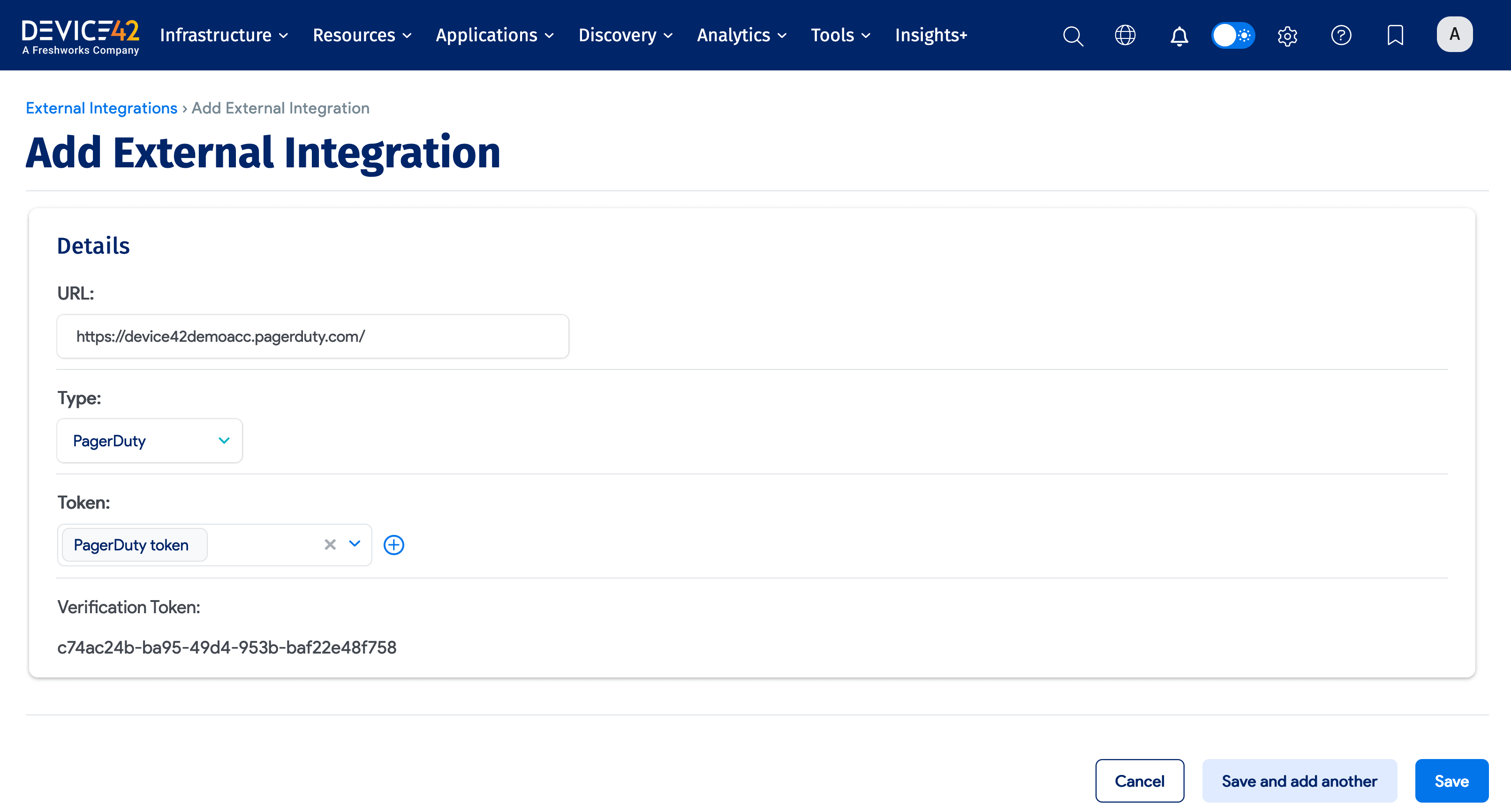
Task: Open the settings gear menu
Action: [1287, 36]
